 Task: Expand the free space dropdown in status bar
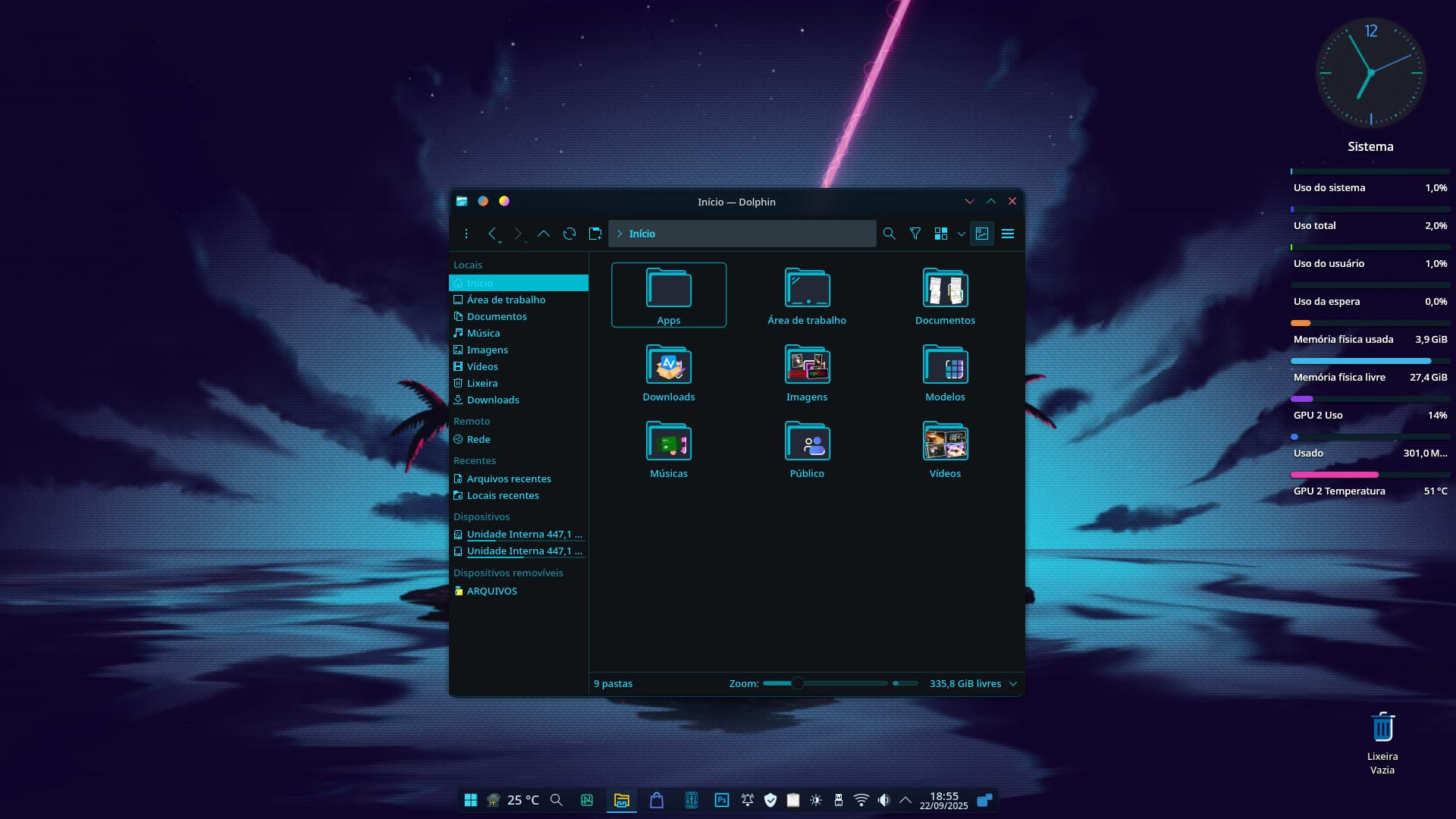tap(1013, 683)
